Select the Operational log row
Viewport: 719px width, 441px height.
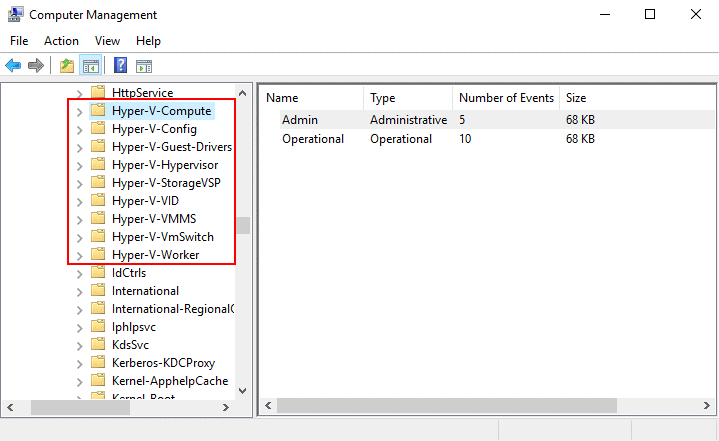click(312, 139)
